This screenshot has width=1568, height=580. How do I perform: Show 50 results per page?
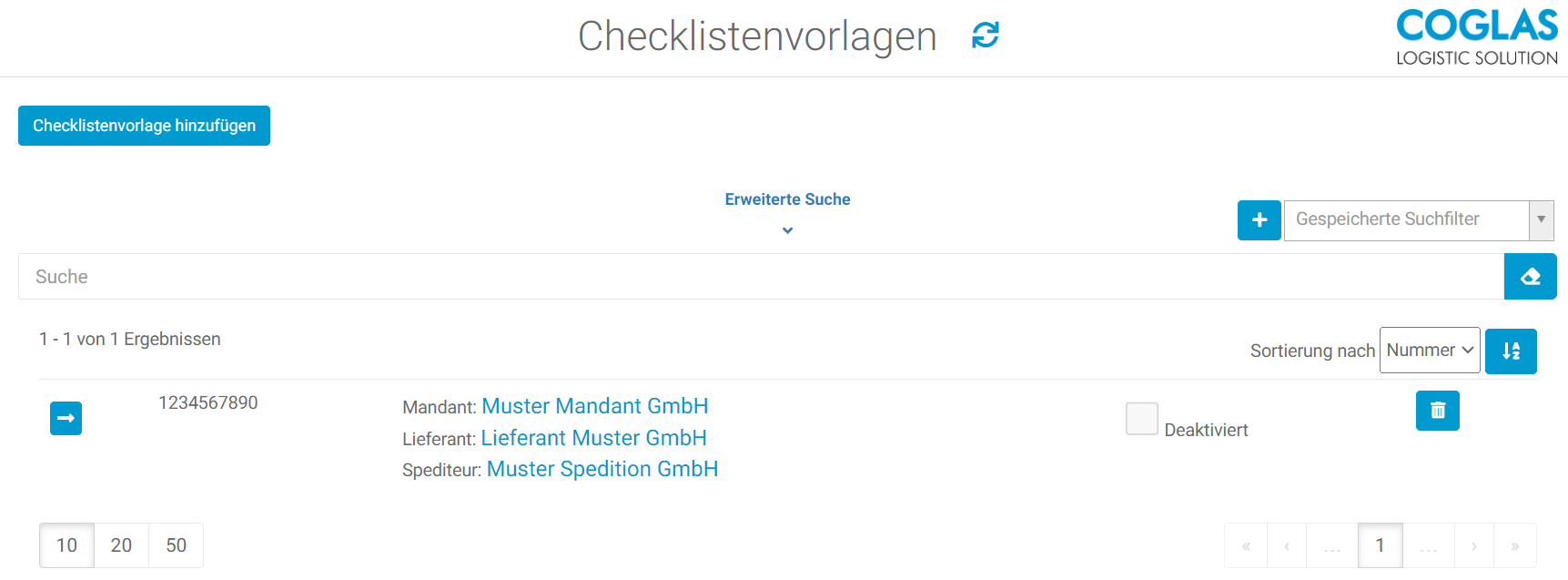point(176,545)
